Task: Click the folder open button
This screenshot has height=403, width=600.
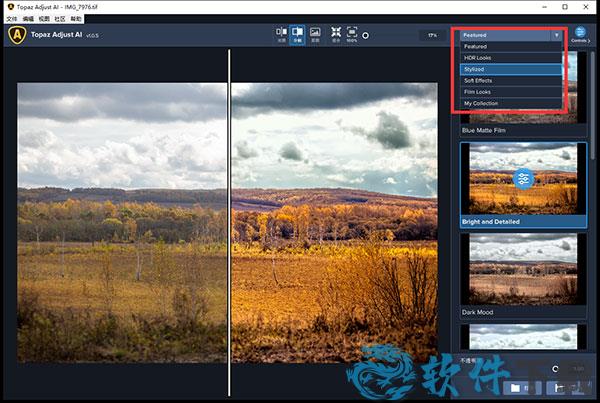Action: click(x=515, y=387)
